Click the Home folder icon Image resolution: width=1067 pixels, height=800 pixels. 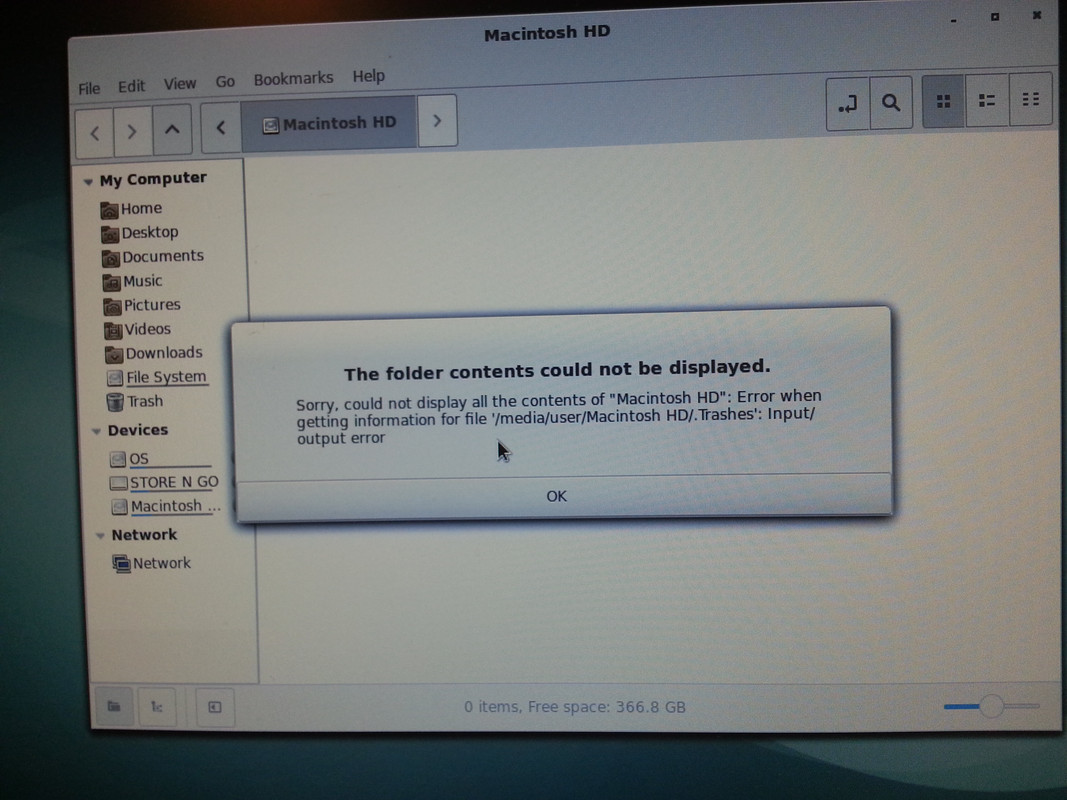tap(109, 210)
